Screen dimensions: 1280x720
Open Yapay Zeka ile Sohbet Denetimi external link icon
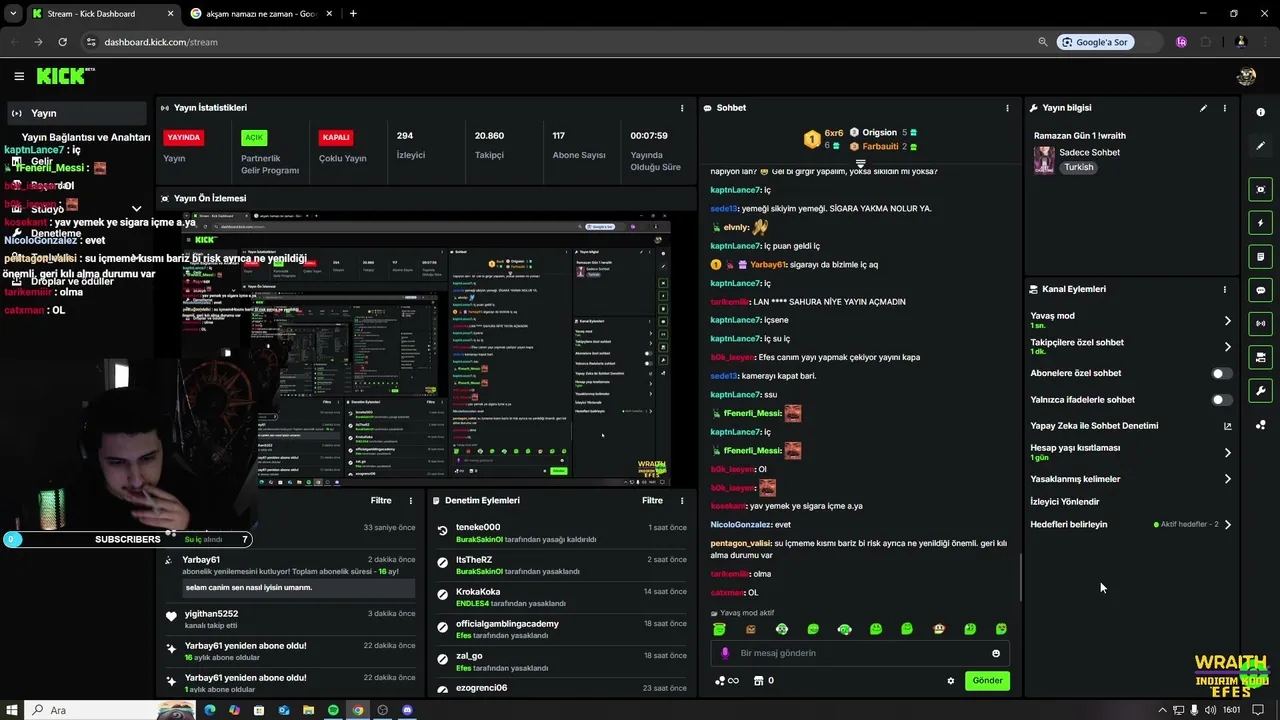(1228, 426)
